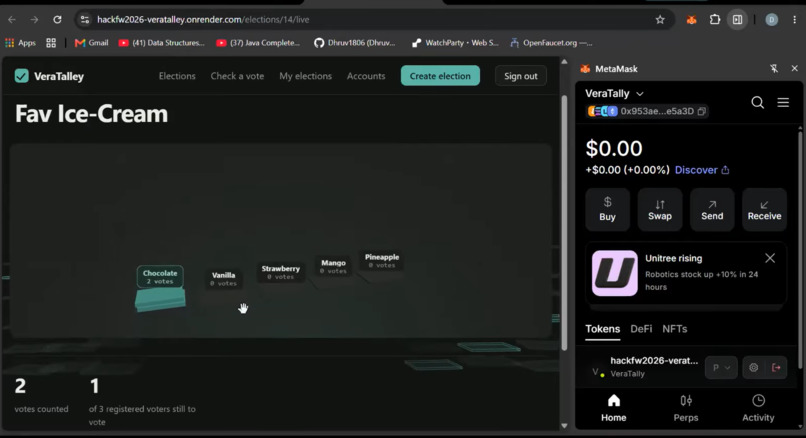Open the site info icon in address bar

85,20
